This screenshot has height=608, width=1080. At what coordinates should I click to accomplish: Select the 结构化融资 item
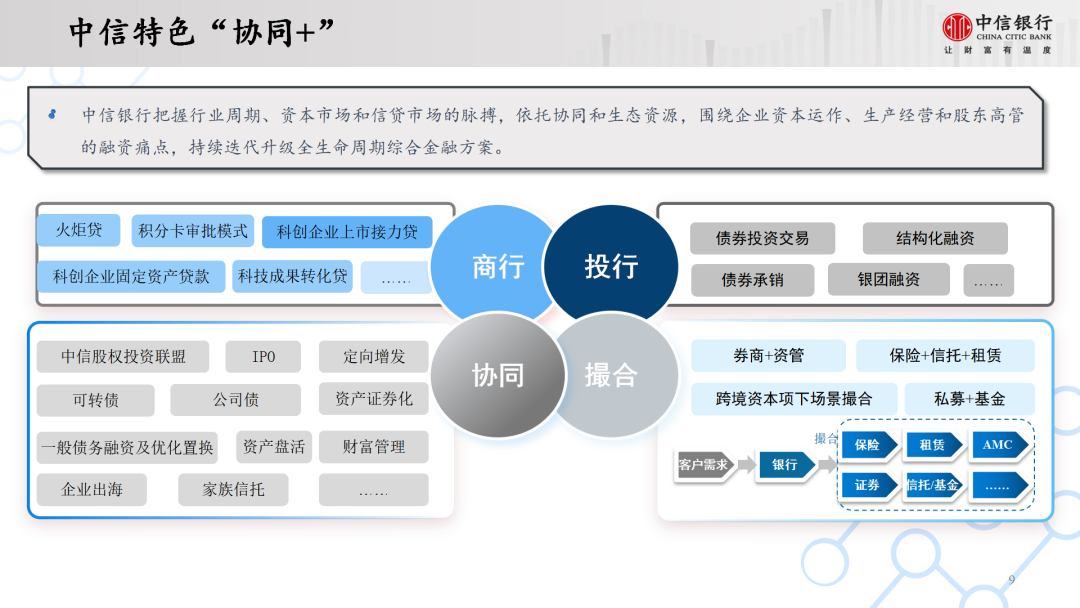point(935,238)
